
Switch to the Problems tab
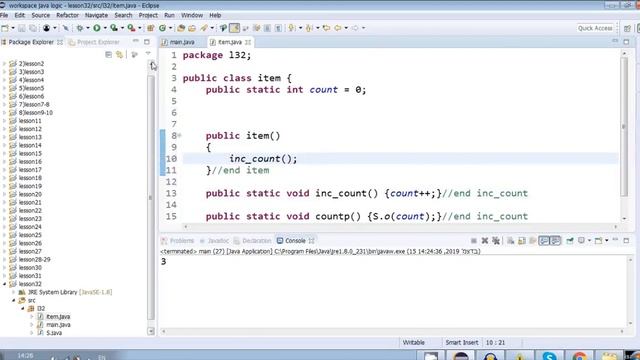[x=178, y=241]
